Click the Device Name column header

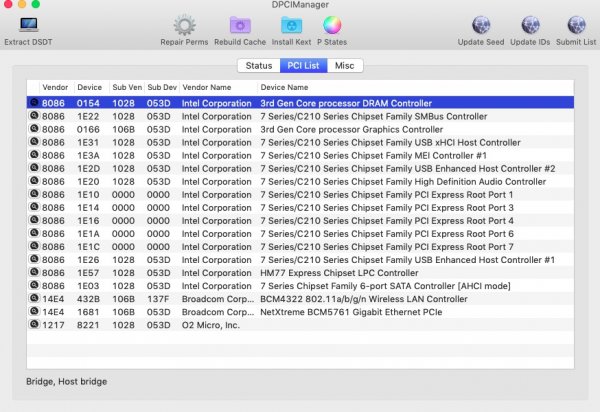tap(284, 87)
